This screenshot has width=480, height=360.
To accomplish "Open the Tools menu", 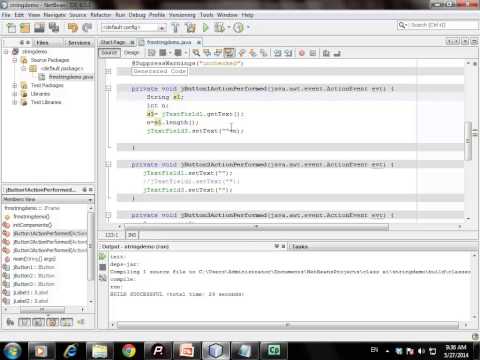I will click(x=207, y=15).
